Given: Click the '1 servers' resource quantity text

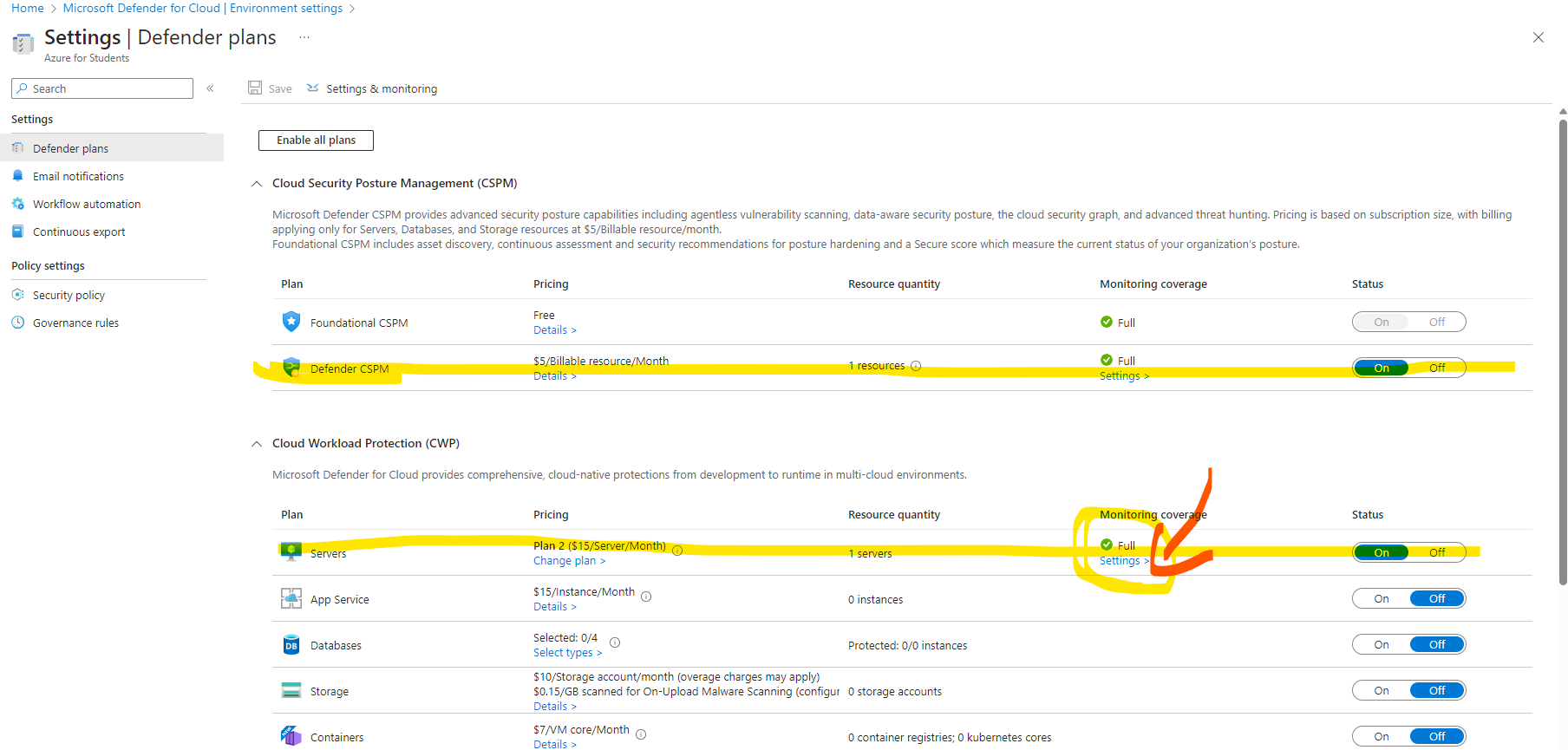Looking at the screenshot, I should point(870,553).
